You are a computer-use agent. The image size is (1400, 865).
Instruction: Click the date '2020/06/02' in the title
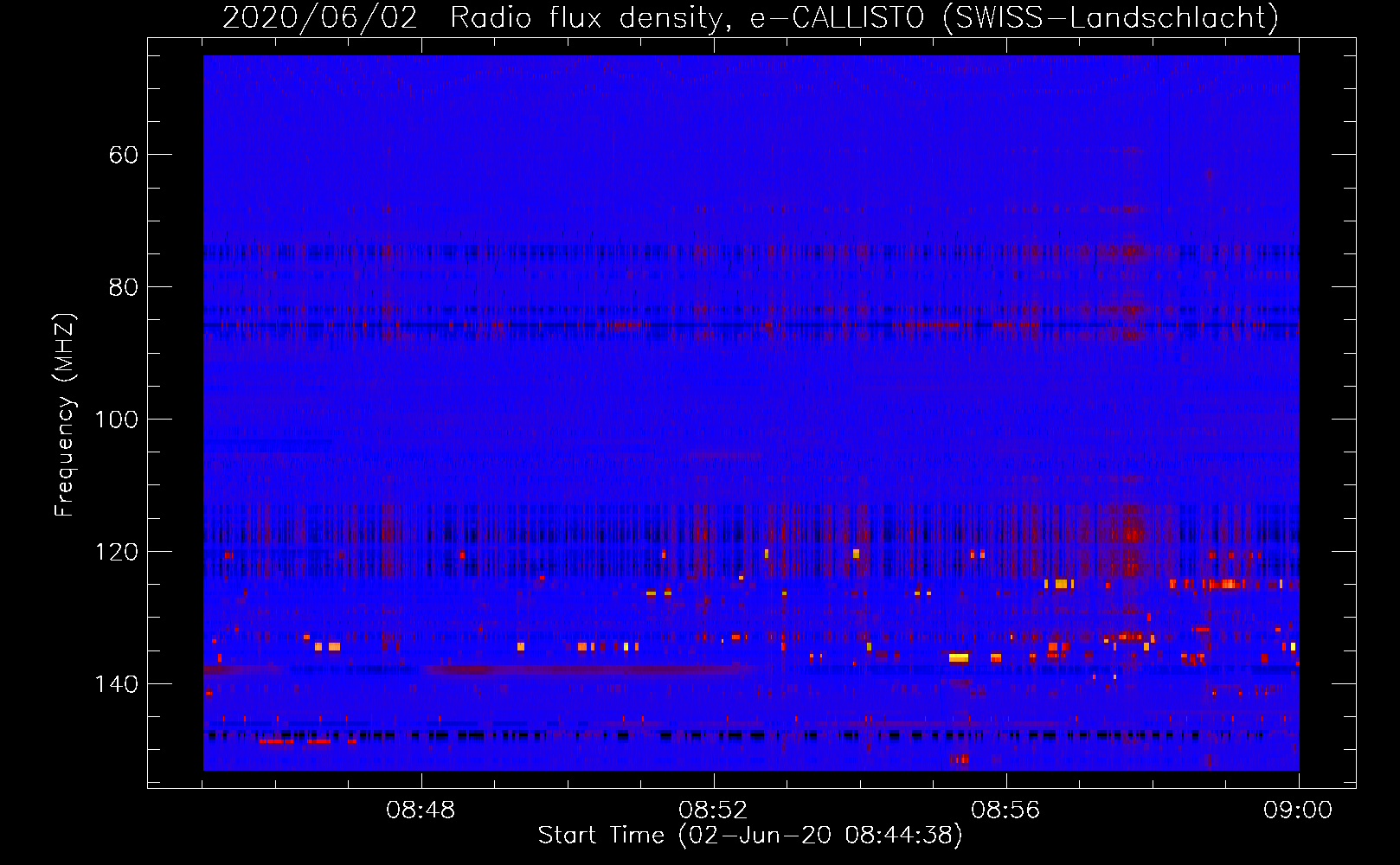coord(320,18)
